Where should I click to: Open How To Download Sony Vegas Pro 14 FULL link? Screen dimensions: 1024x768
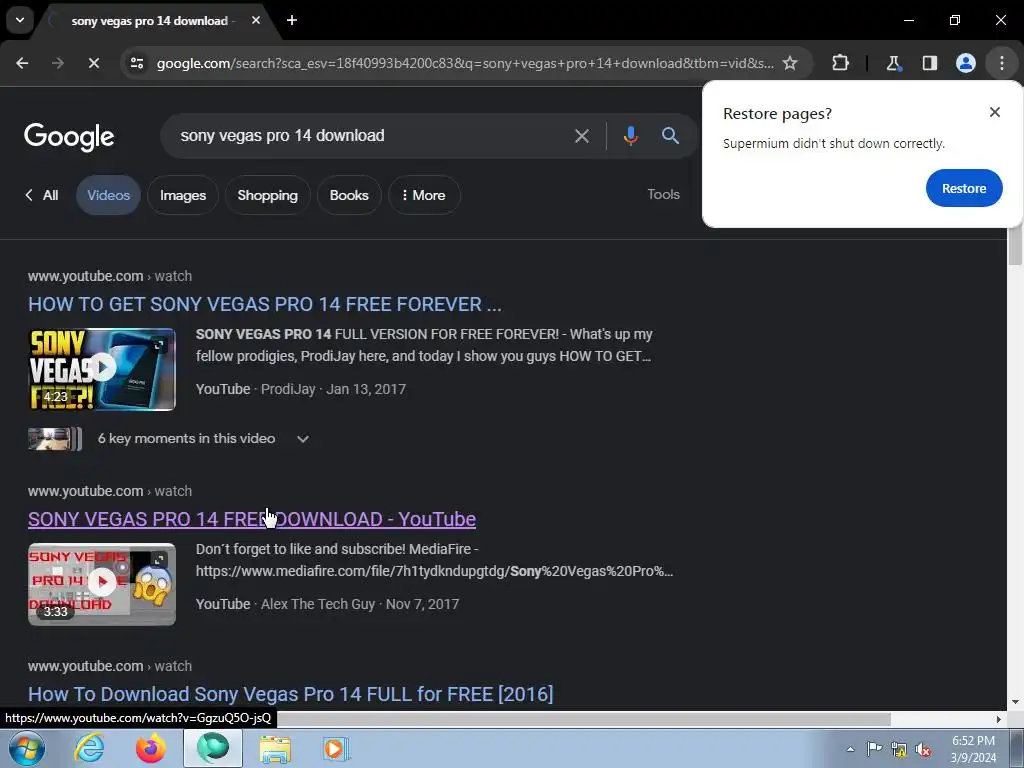pos(291,694)
